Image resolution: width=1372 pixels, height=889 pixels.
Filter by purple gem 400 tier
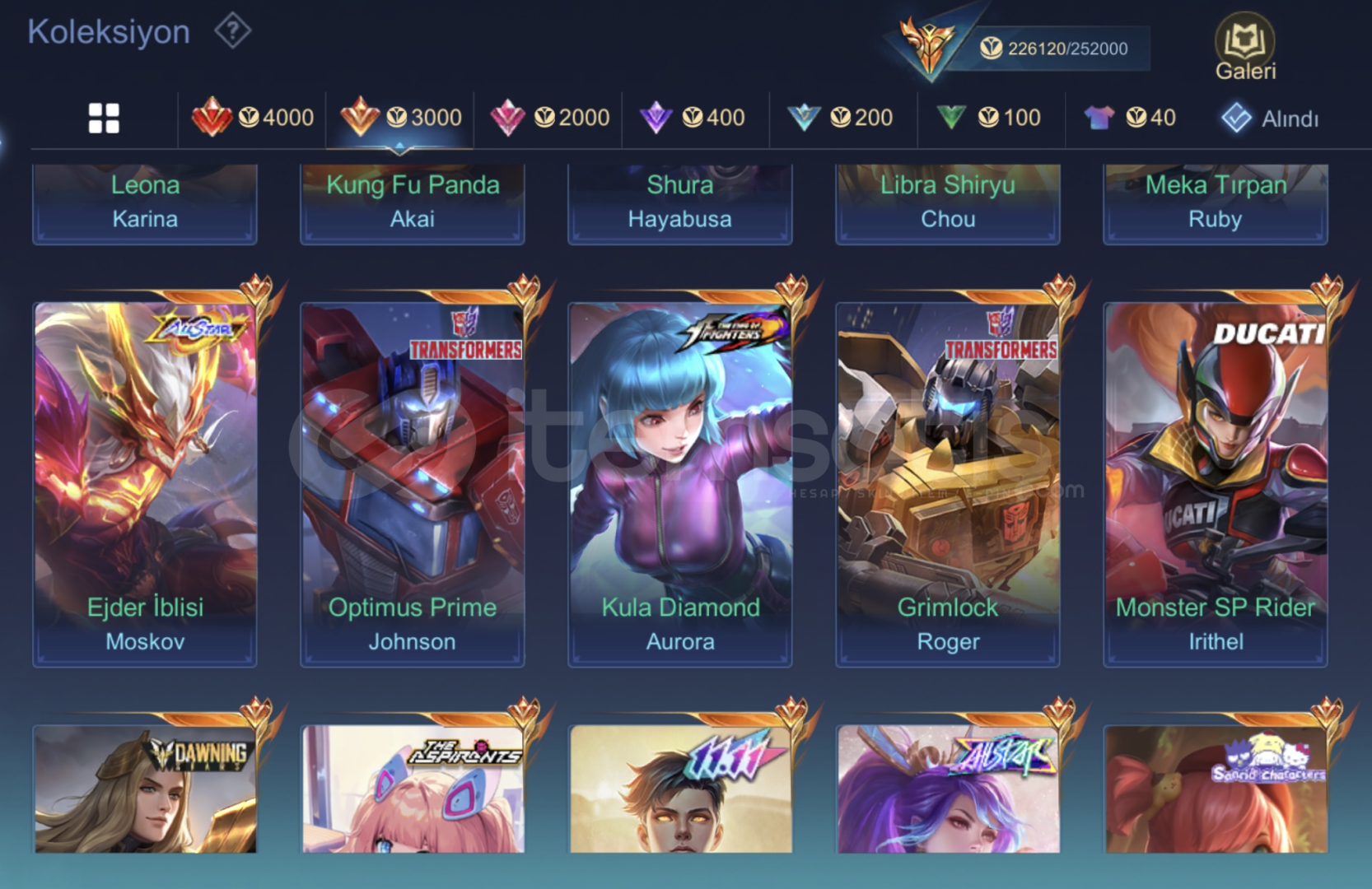click(693, 118)
